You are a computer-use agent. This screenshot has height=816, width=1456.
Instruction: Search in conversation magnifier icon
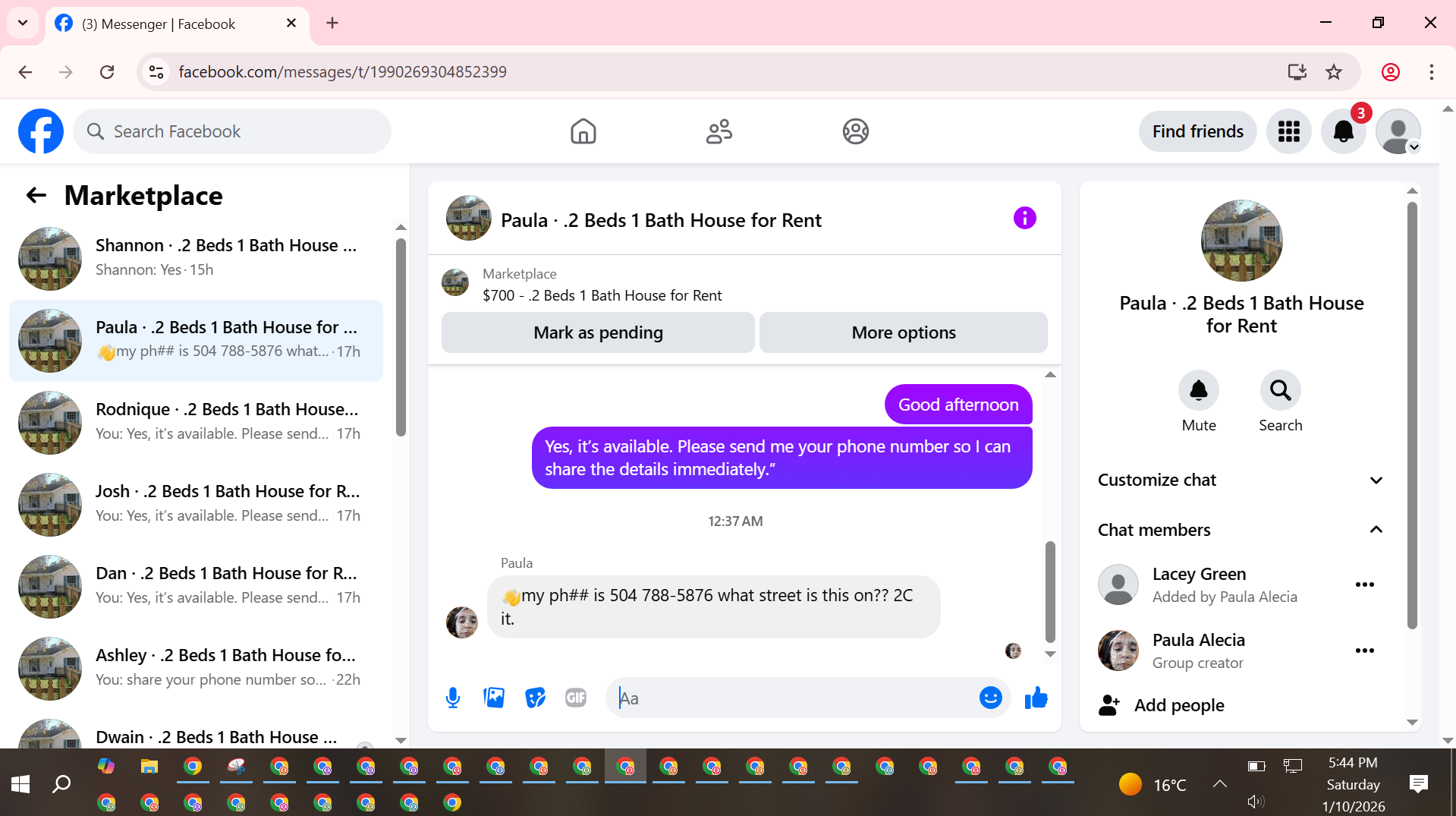[x=1281, y=390]
